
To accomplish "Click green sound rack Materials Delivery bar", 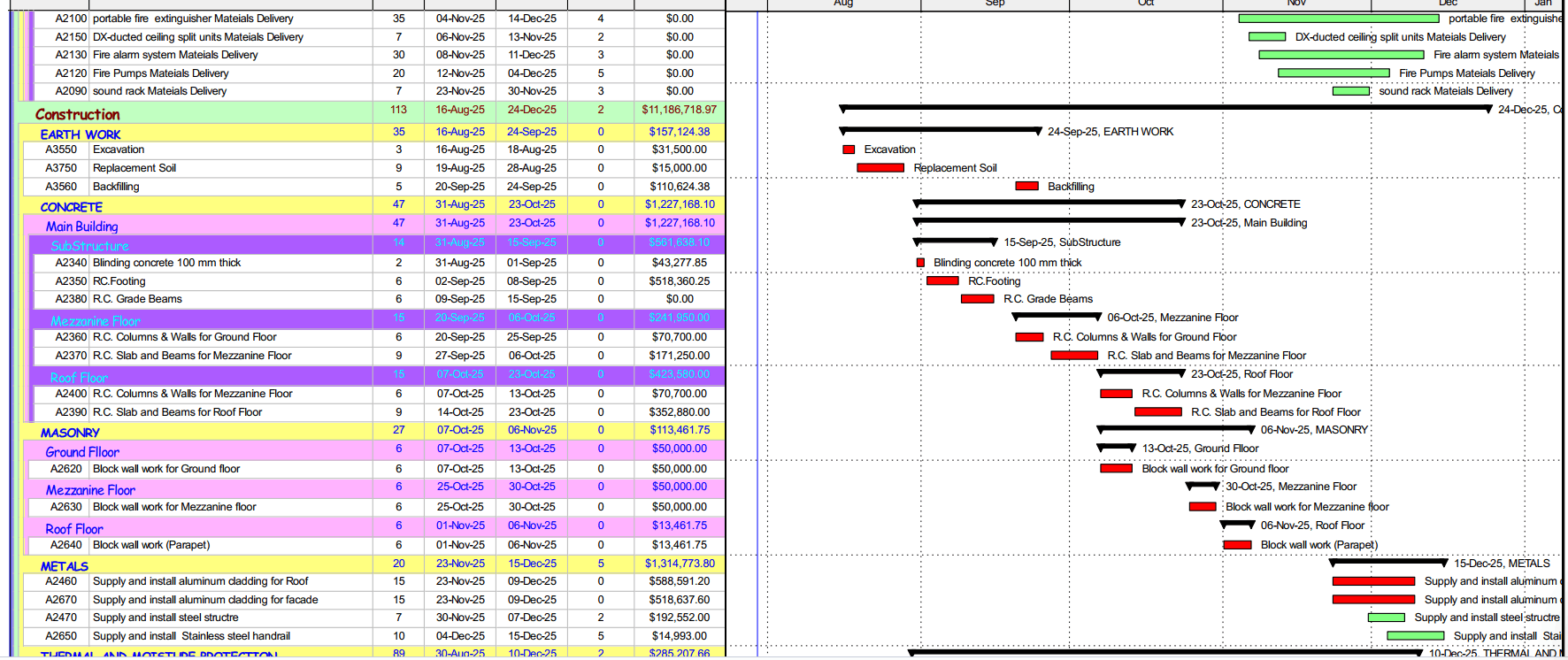I will [x=1350, y=91].
